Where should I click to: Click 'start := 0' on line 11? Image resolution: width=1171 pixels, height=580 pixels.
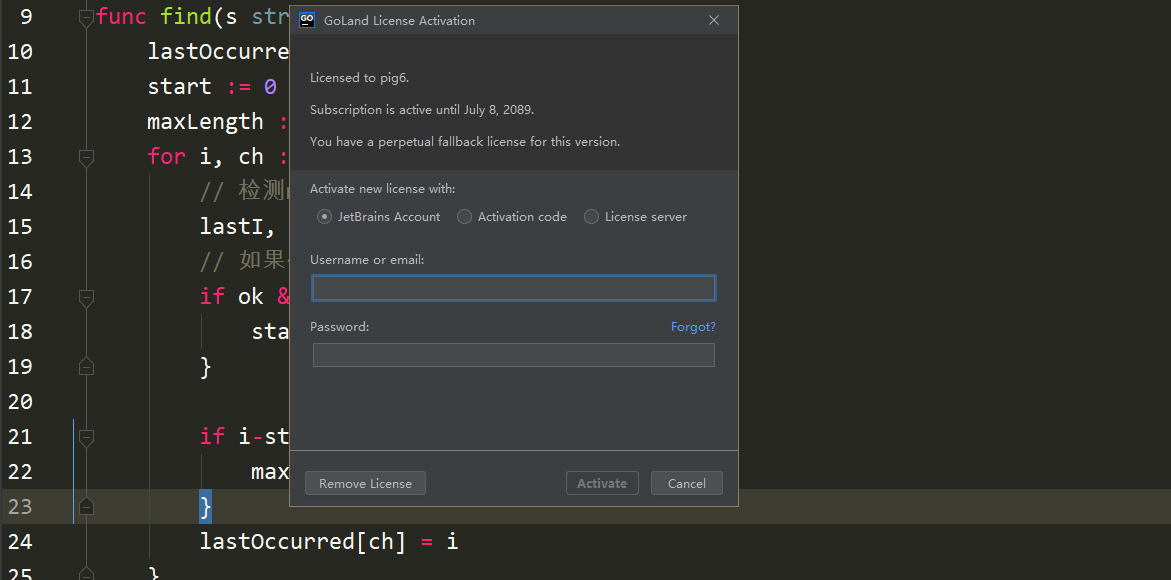click(212, 87)
